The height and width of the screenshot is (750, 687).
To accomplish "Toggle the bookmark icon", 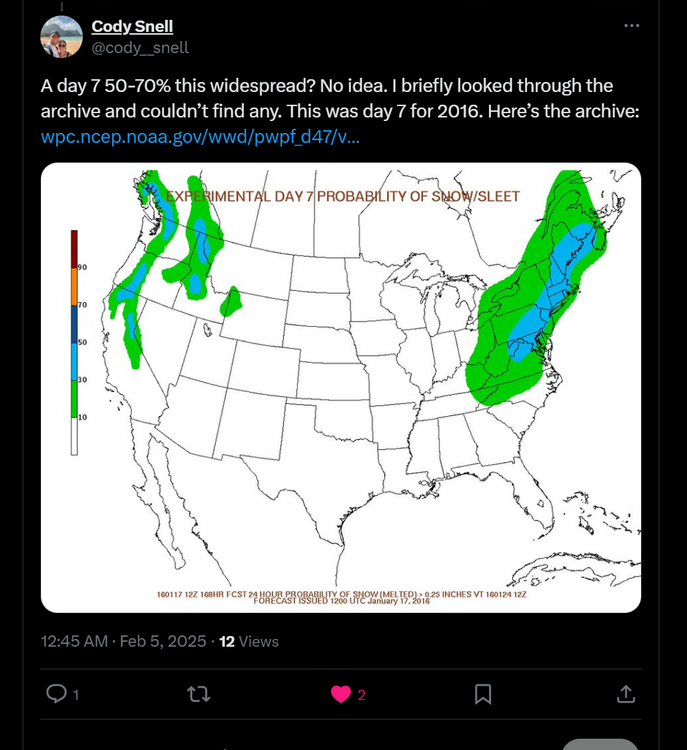I will 483,694.
